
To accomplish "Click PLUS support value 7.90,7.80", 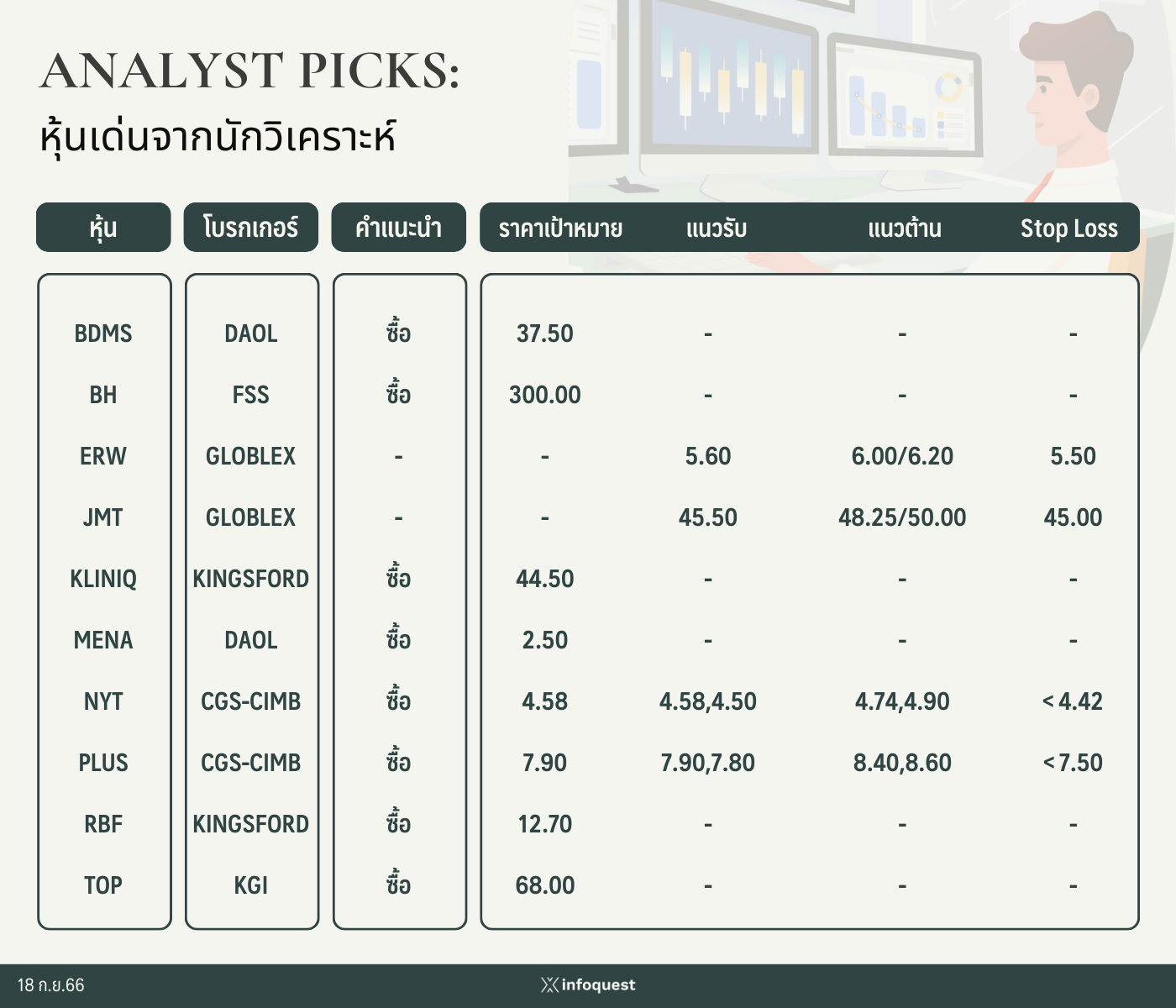I will pos(708,763).
